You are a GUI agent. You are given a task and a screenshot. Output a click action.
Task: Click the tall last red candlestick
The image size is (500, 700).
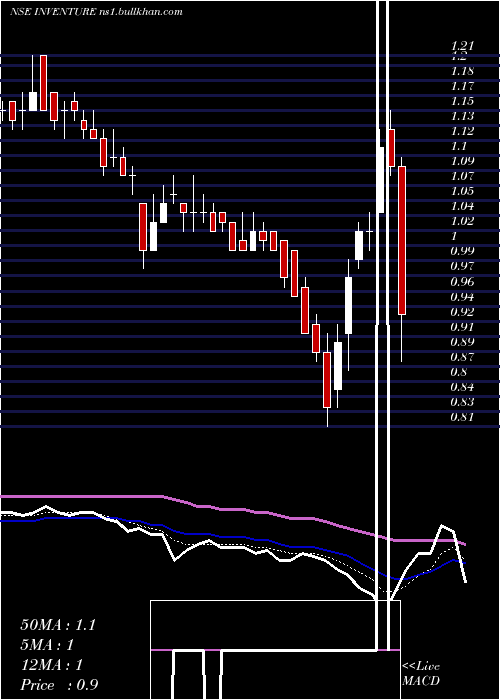coord(402,241)
